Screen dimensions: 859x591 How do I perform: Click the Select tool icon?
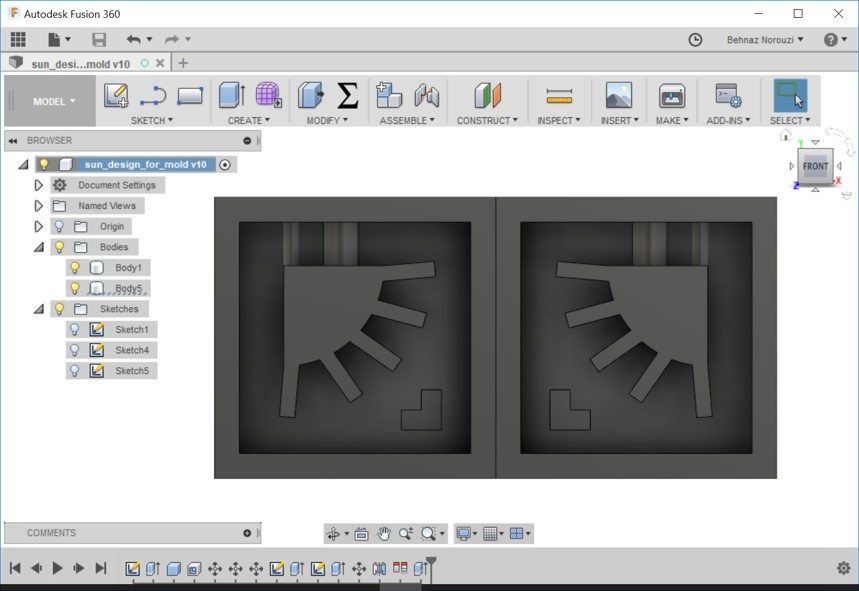(790, 96)
